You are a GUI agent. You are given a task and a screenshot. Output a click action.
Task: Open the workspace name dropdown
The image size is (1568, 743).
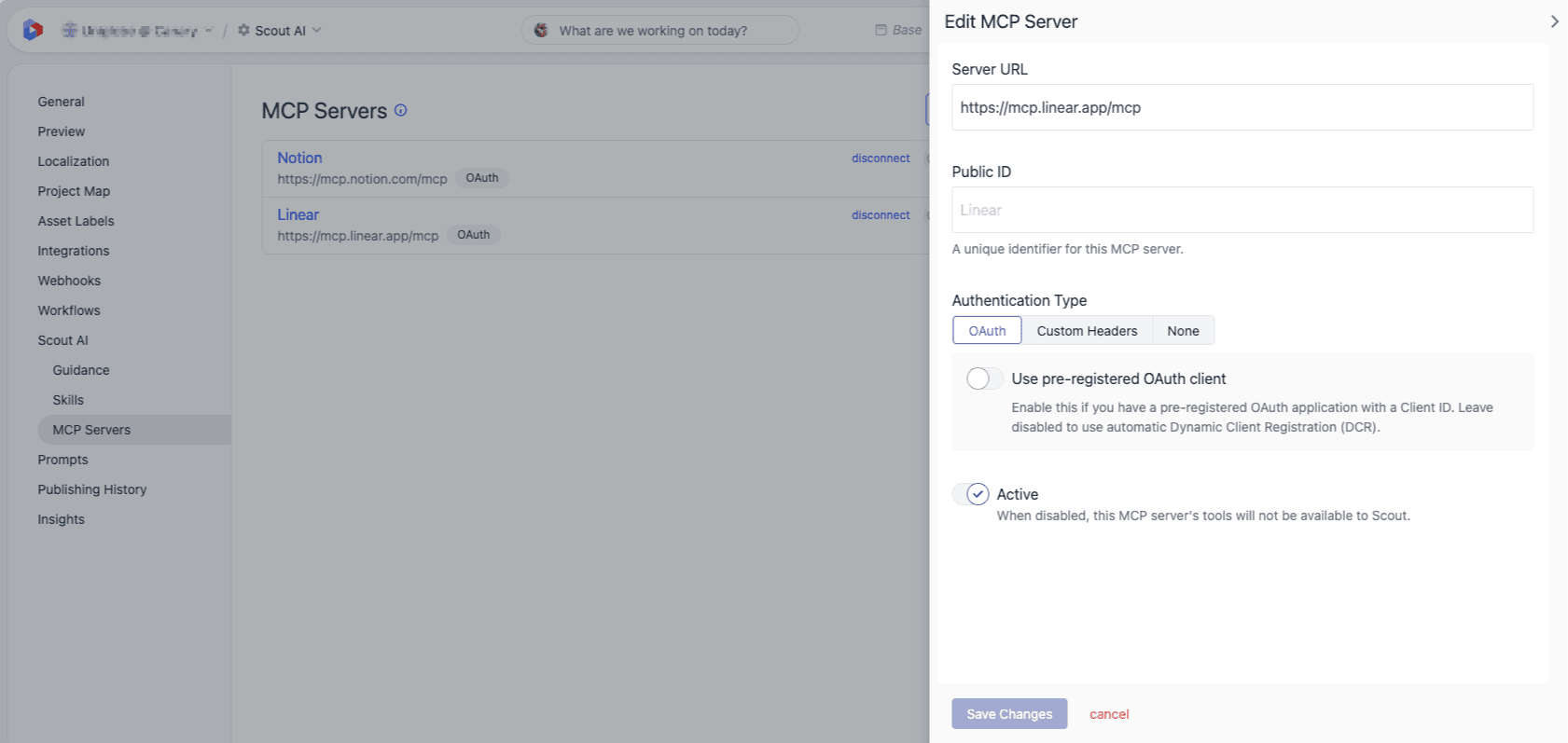click(x=138, y=30)
